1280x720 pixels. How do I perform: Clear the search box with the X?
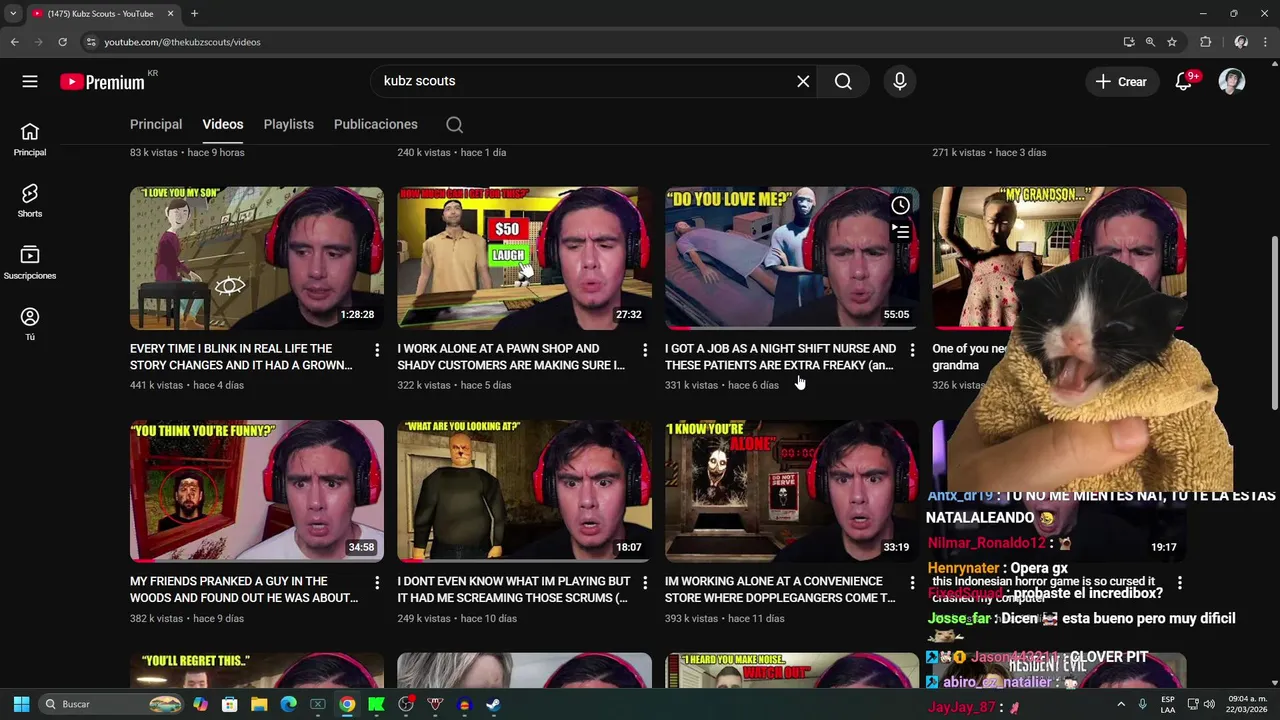coord(803,81)
